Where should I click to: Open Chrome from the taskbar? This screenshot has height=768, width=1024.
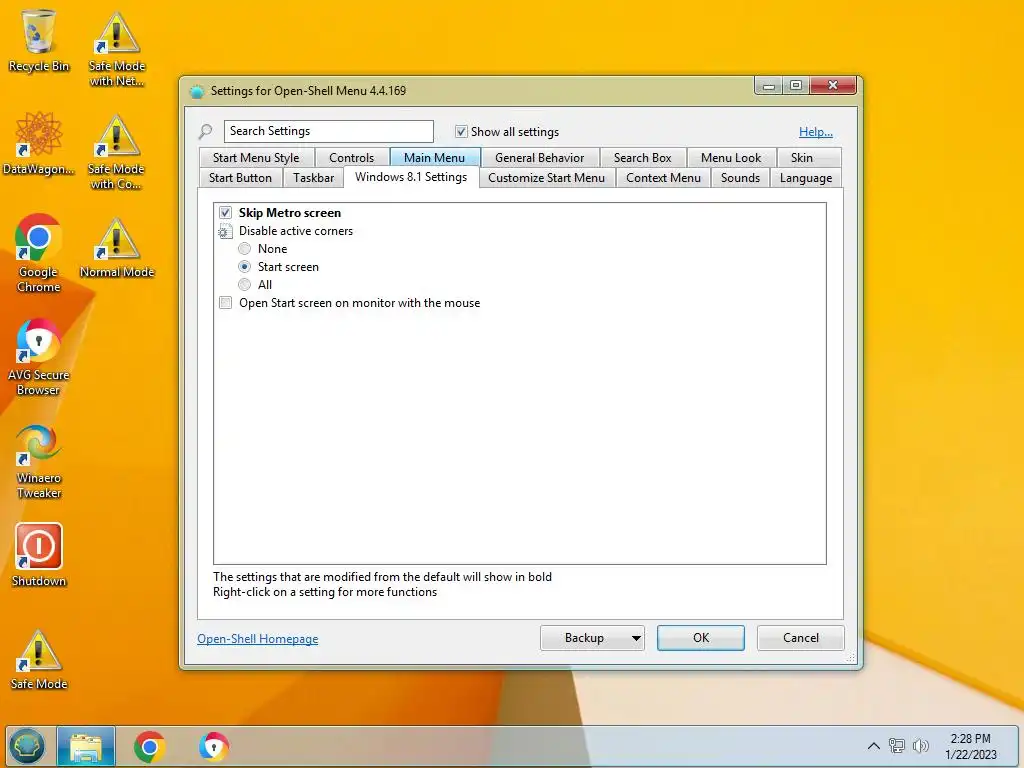point(150,746)
